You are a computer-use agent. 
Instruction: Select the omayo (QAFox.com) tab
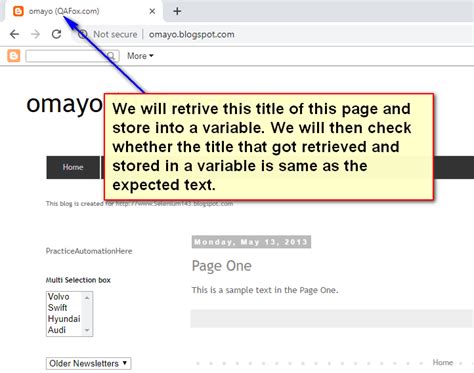click(x=83, y=11)
